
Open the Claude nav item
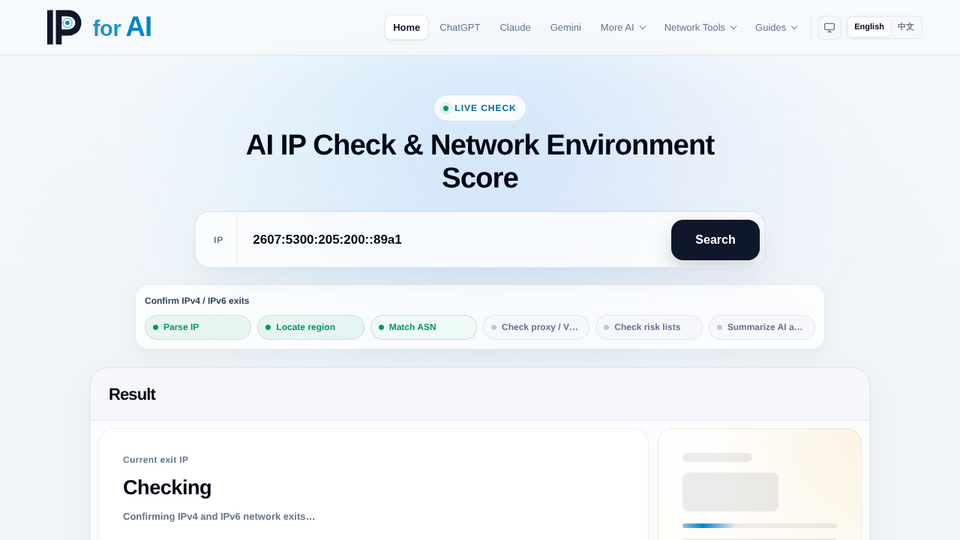tap(515, 28)
